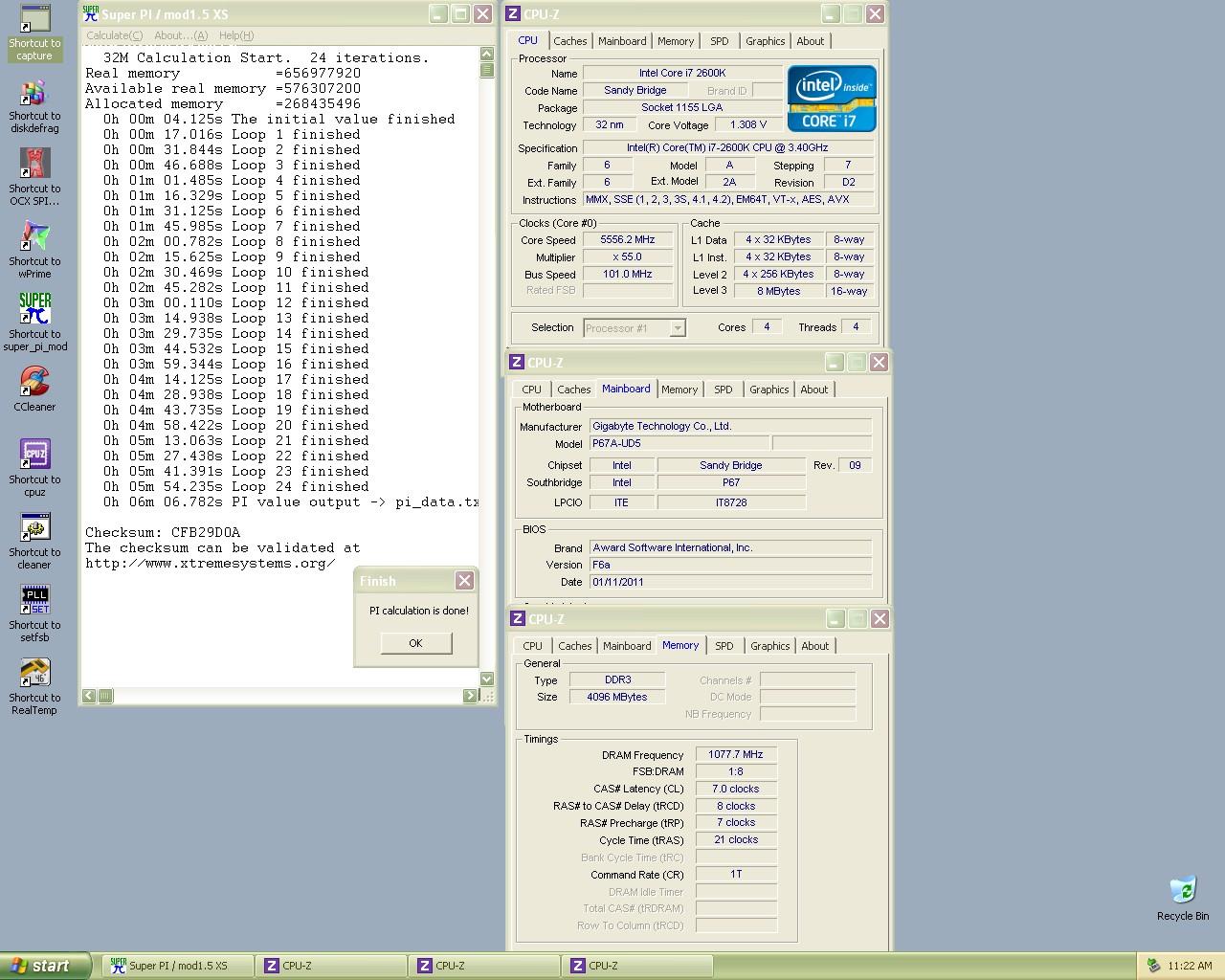Open the CCleaner desktop icon
This screenshot has width=1225, height=980.
coord(34,390)
